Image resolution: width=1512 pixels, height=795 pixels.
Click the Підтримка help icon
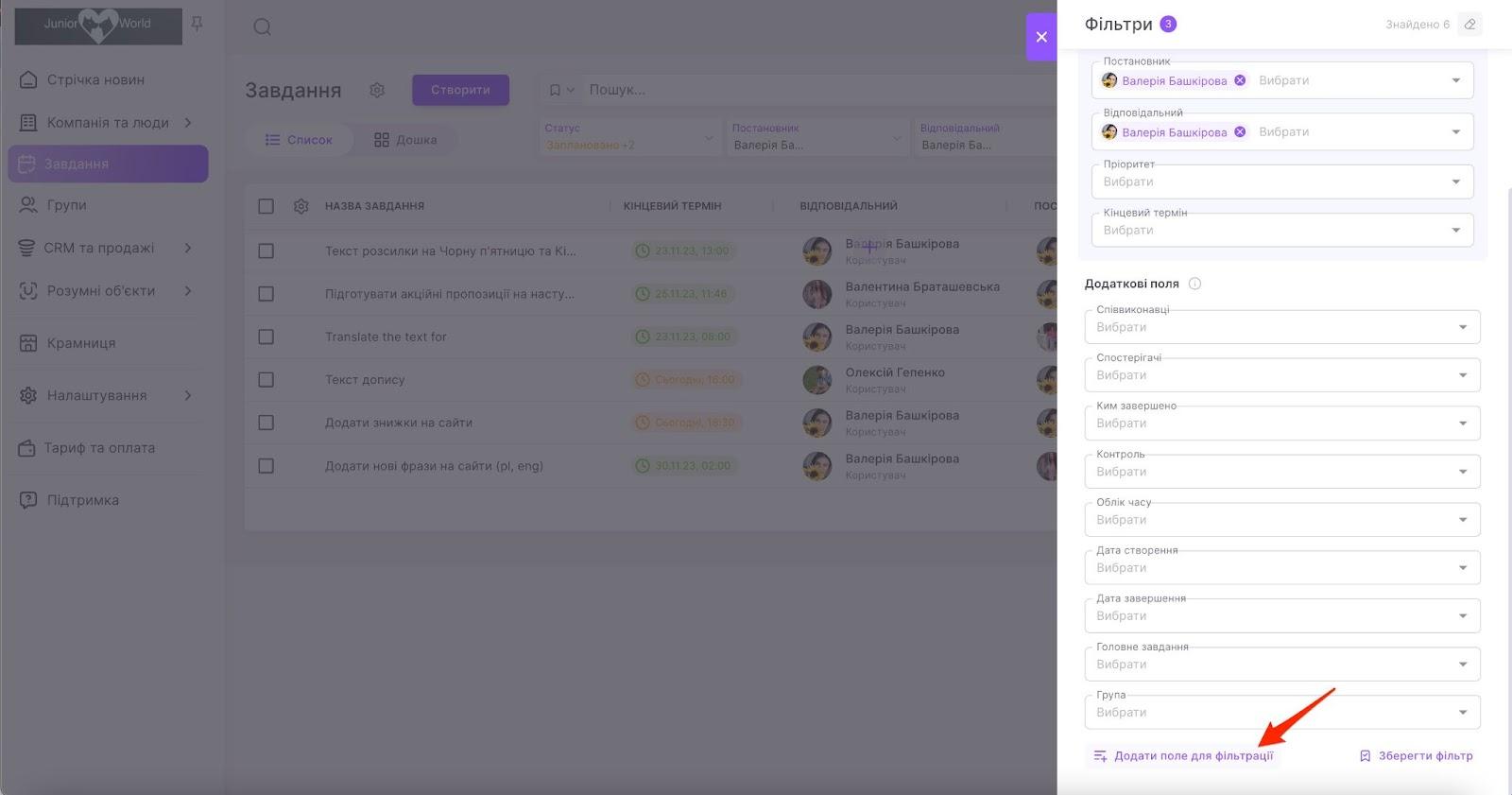point(28,500)
